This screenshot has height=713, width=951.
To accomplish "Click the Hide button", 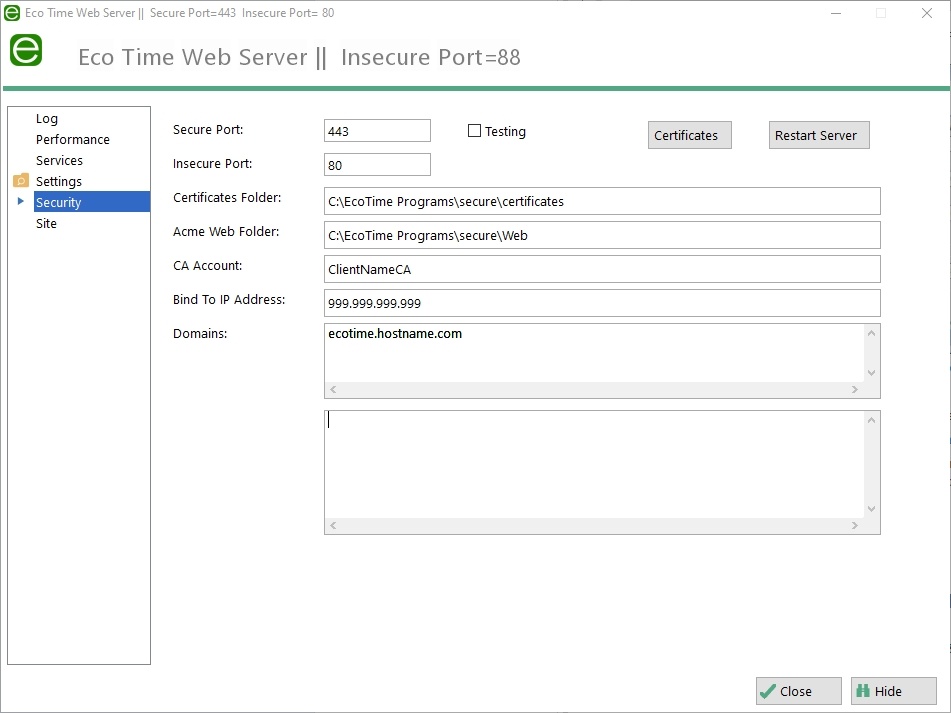I will click(x=893, y=691).
